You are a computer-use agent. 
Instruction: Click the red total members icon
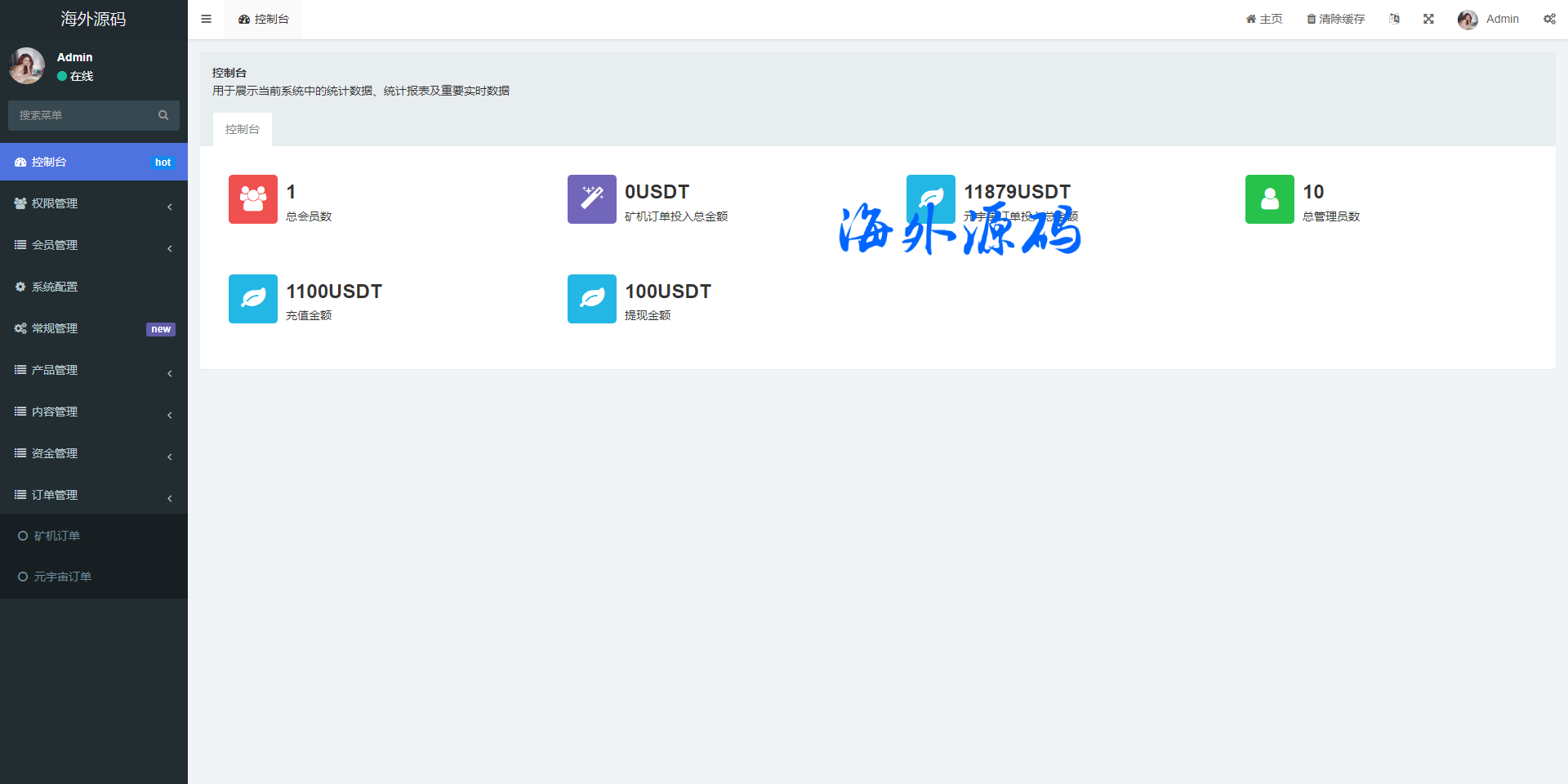[x=253, y=199]
